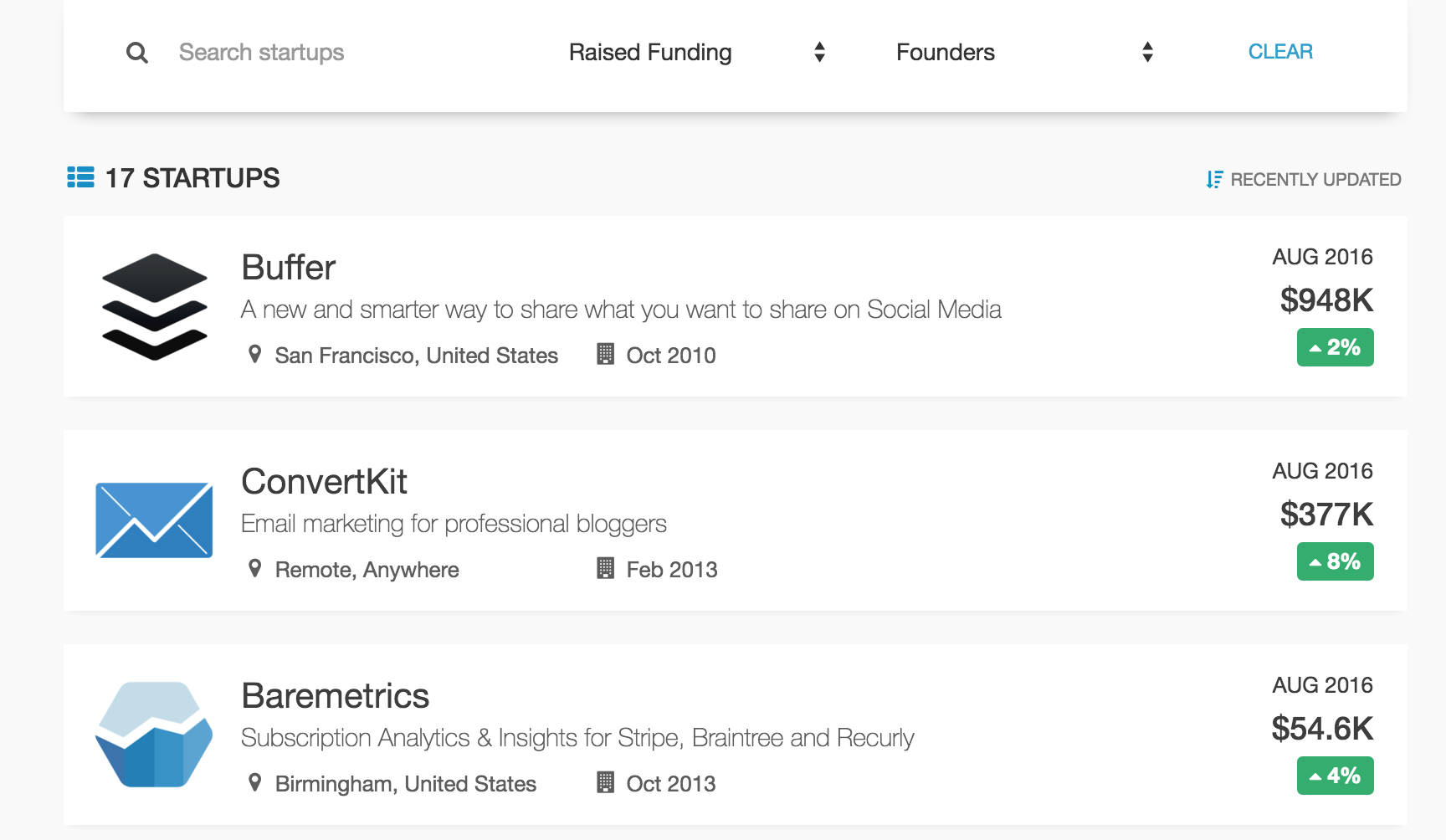Click the Baremetrics hexagon logo
Viewport: 1446px width, 840px height.
[154, 735]
